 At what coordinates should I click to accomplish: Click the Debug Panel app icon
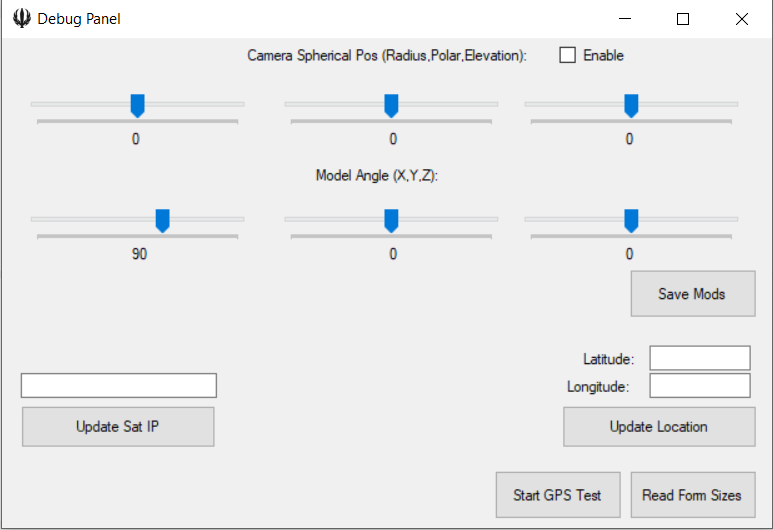point(21,19)
